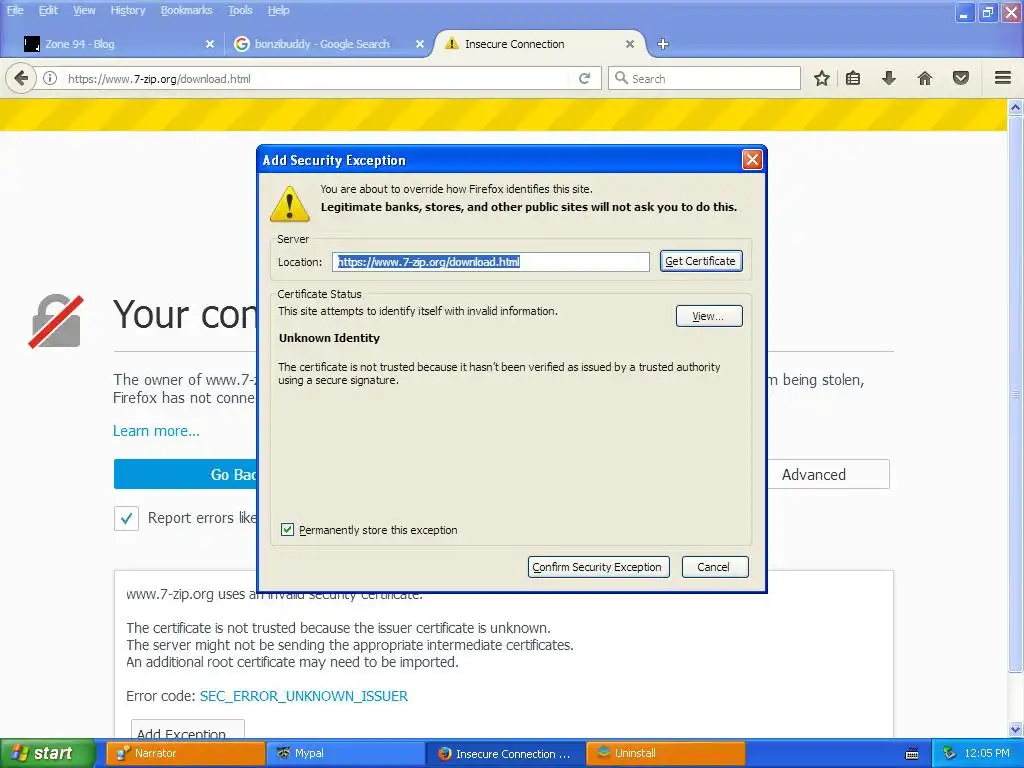
Task: Open a new tab with the plus icon
Action: (663, 44)
